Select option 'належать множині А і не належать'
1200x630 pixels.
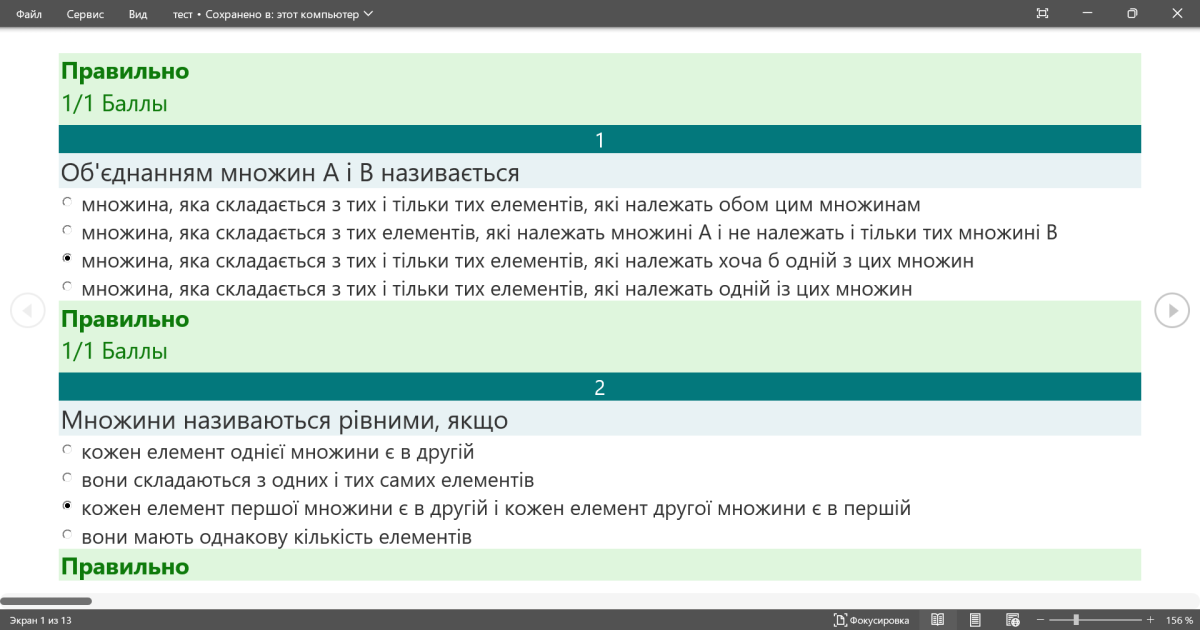pyautogui.click(x=67, y=230)
